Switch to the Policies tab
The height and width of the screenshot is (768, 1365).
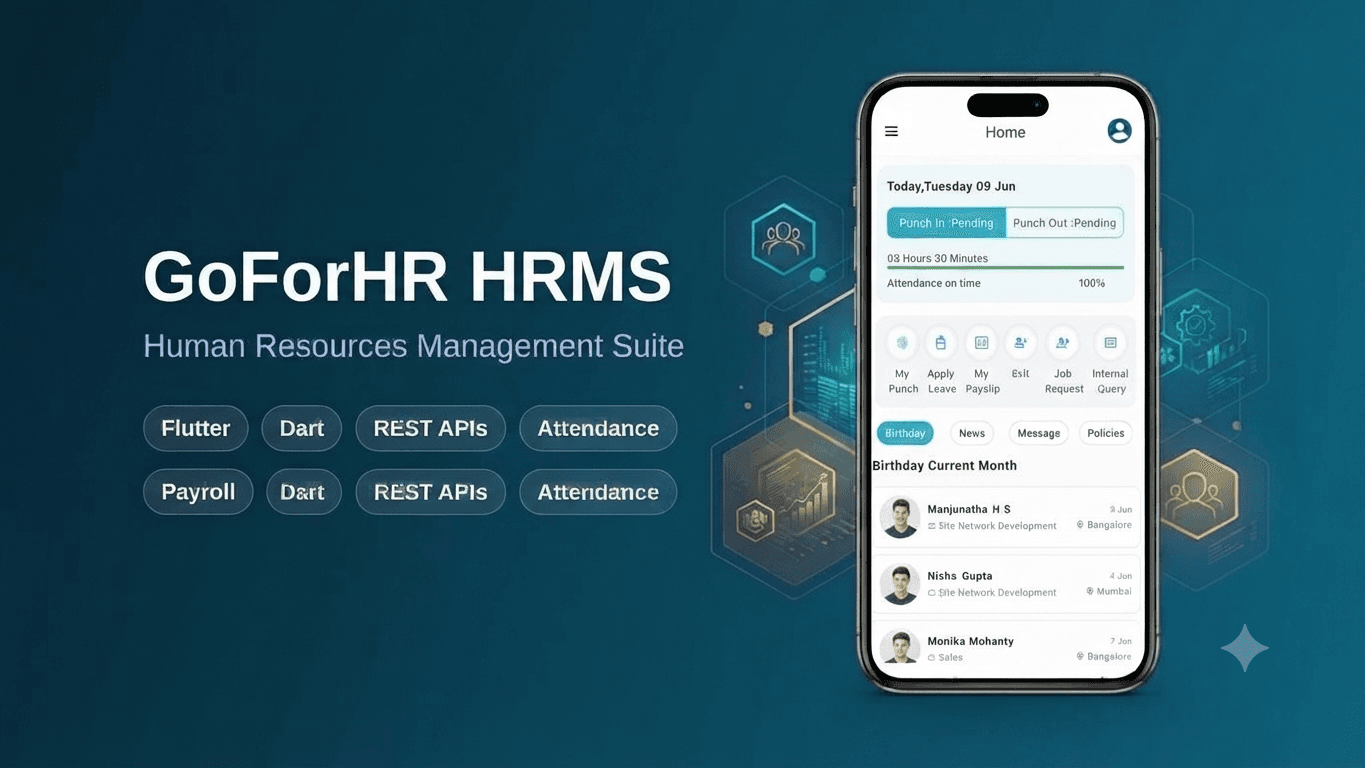(1106, 433)
